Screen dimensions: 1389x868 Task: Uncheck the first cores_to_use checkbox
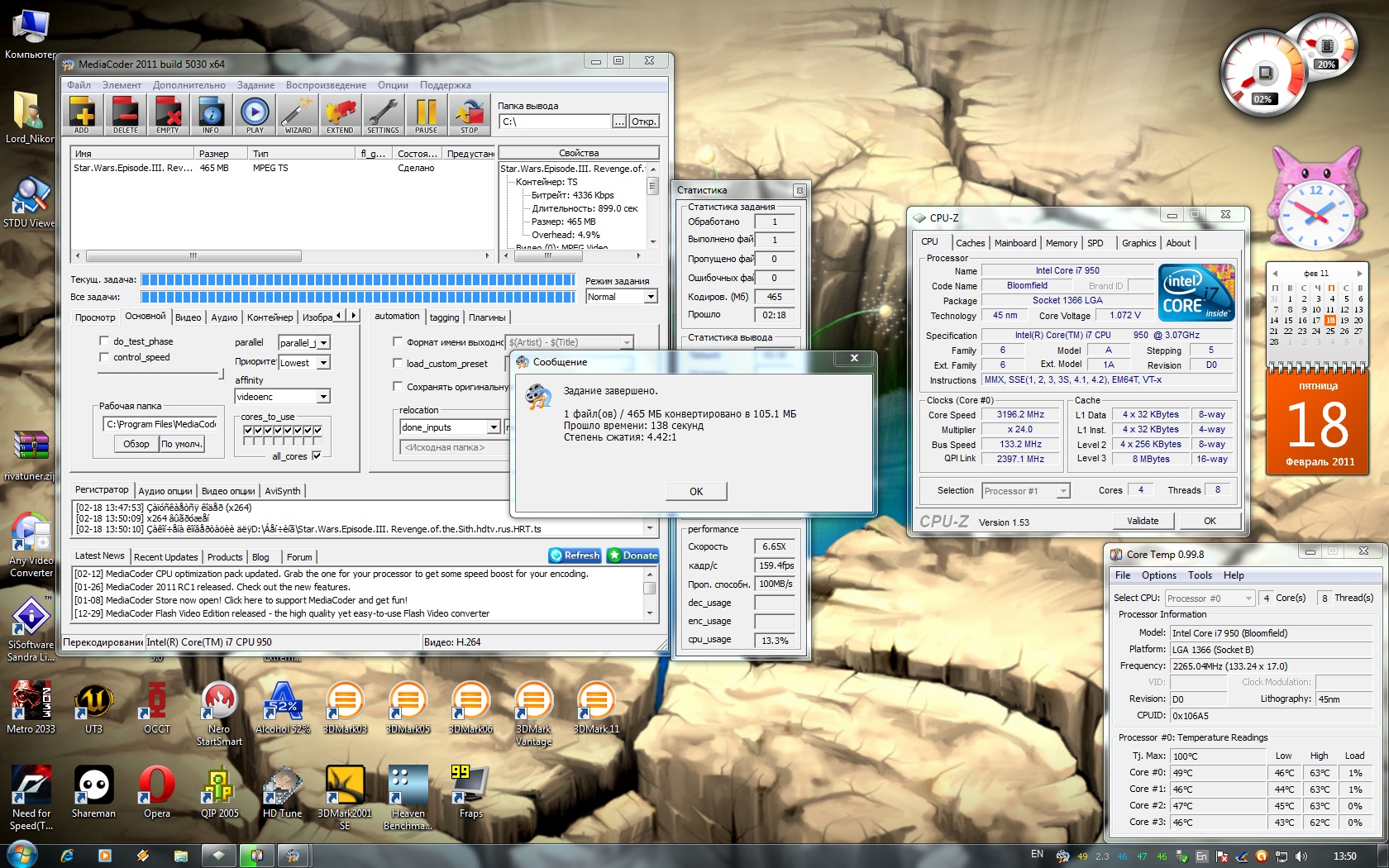click(249, 430)
